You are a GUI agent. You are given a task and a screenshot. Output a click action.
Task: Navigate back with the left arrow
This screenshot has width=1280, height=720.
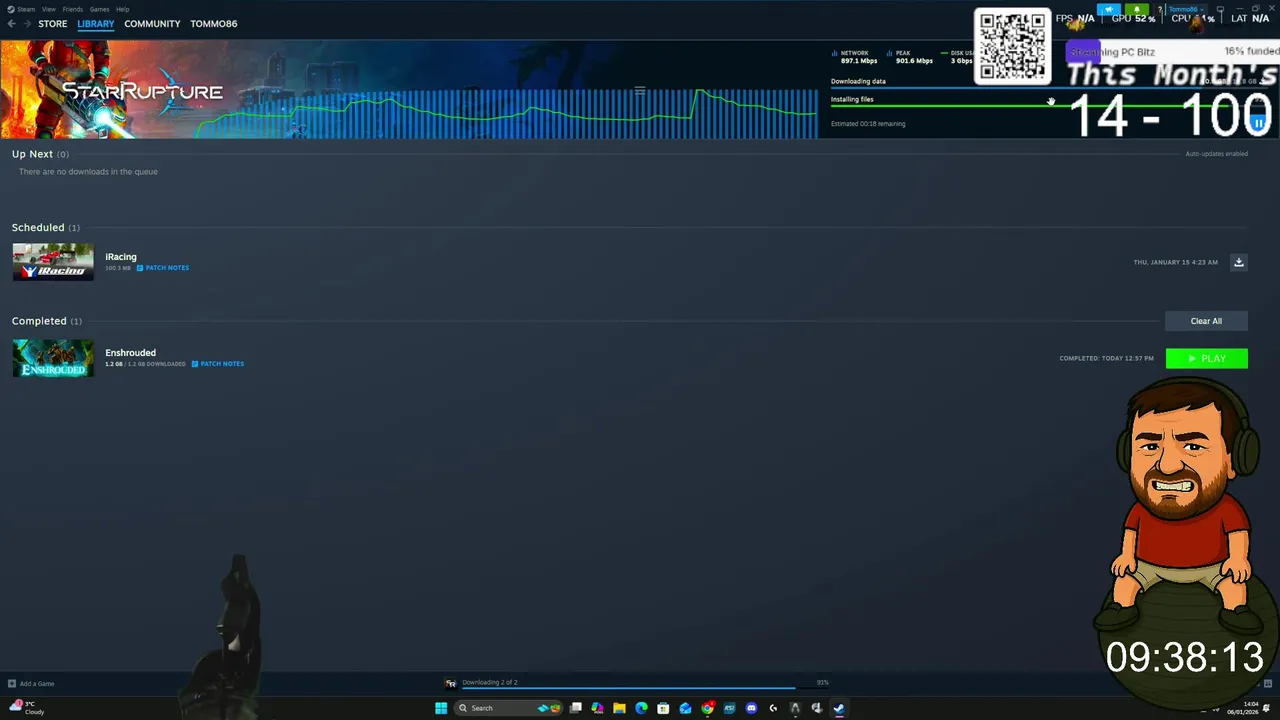(x=11, y=24)
